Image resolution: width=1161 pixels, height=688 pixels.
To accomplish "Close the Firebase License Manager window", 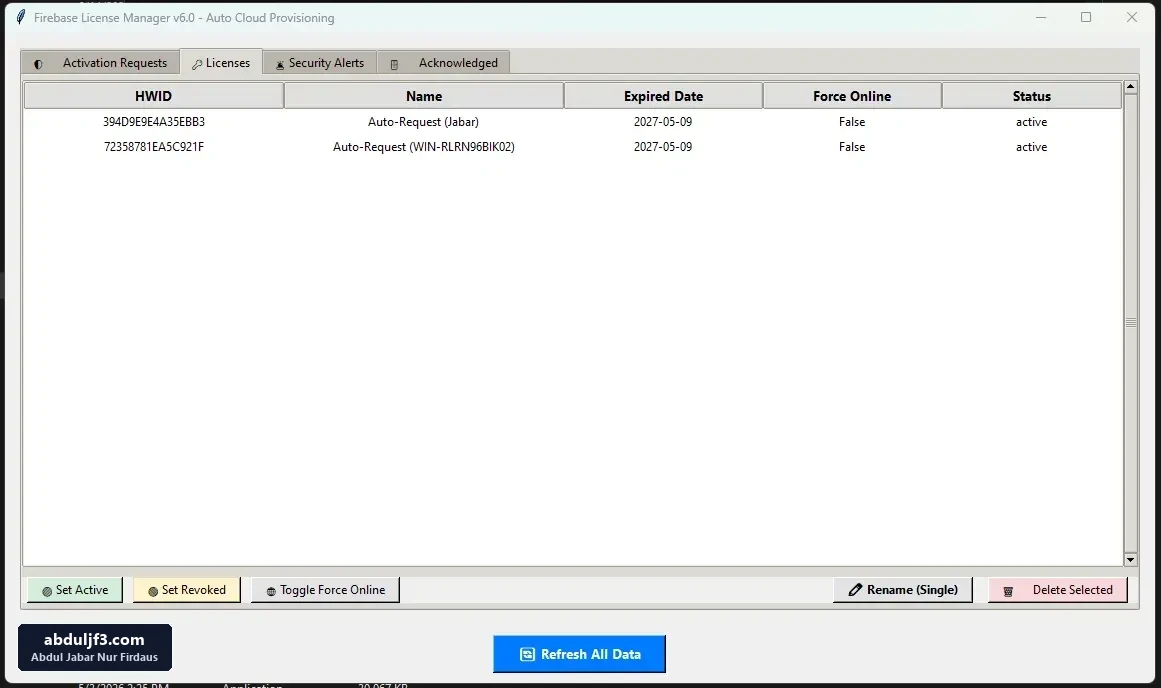I will (x=1131, y=17).
